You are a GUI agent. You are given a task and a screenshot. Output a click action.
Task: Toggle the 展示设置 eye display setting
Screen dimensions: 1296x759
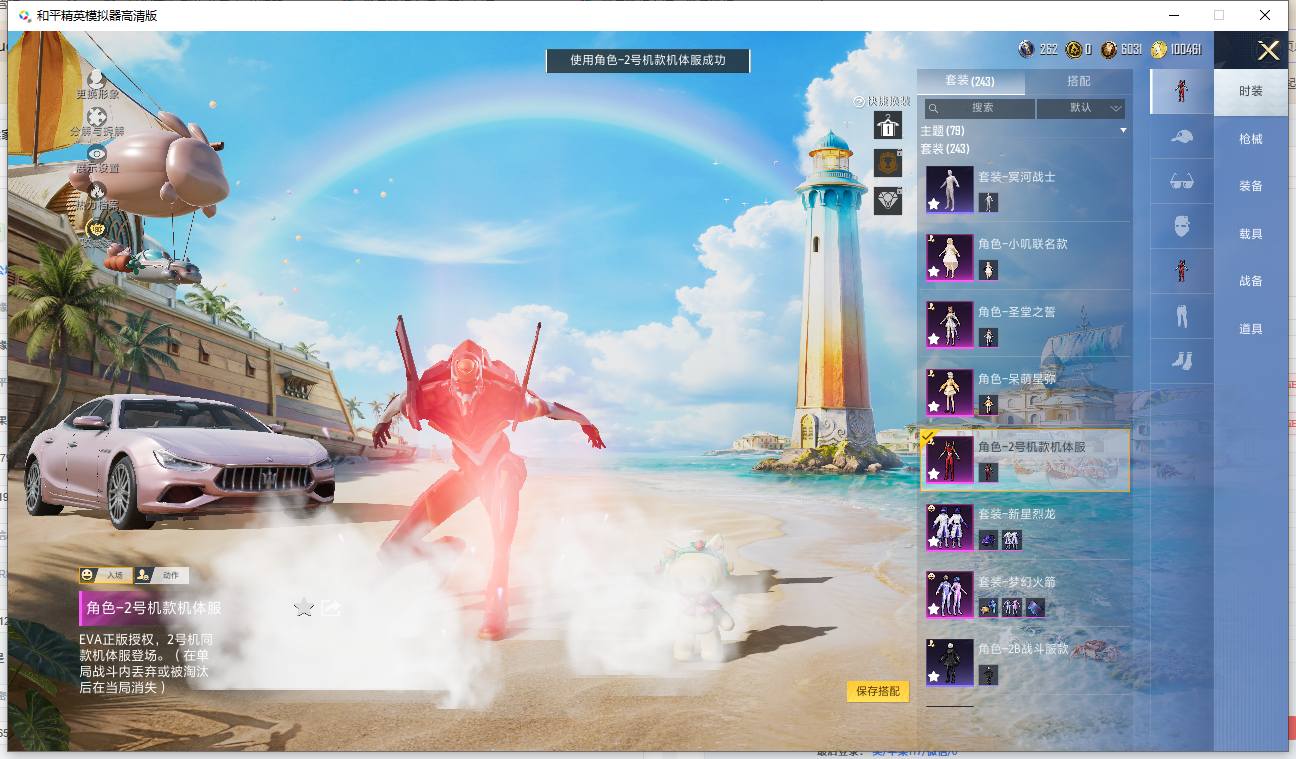click(x=96, y=153)
